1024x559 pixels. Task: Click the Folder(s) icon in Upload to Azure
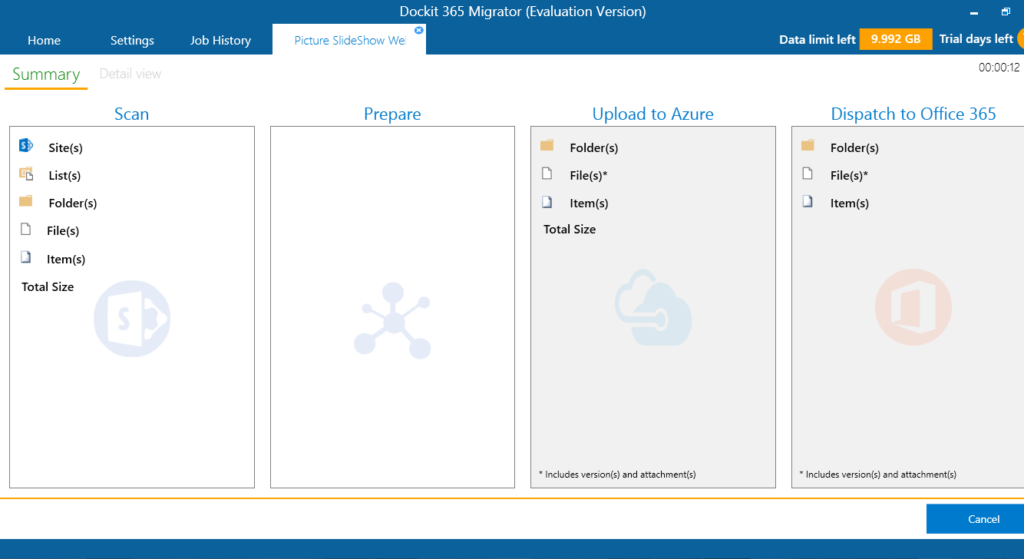pos(547,146)
